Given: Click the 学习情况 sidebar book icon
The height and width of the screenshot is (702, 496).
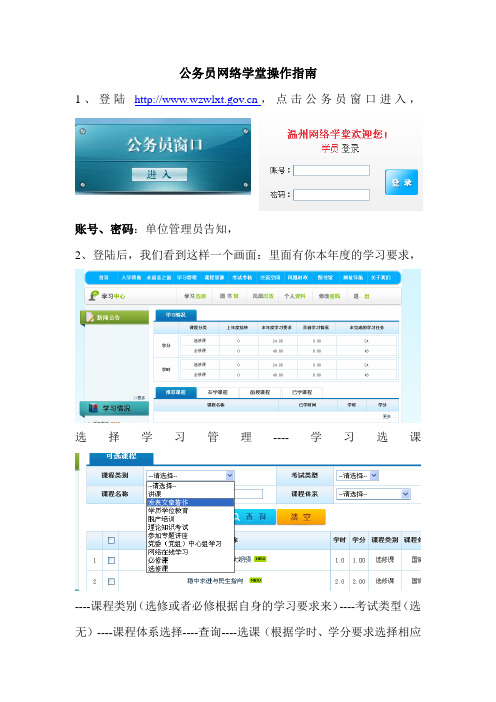Looking at the screenshot, I should pyautogui.click(x=93, y=408).
